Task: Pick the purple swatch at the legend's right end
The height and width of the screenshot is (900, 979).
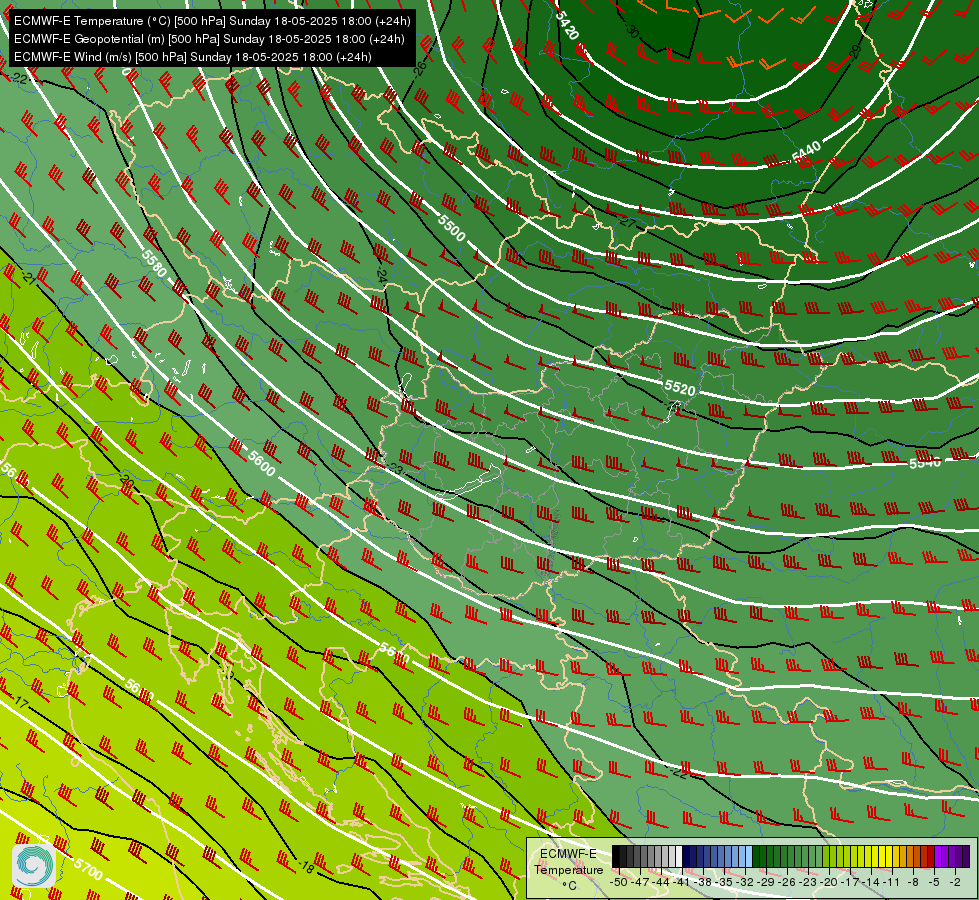Action: click(x=965, y=857)
